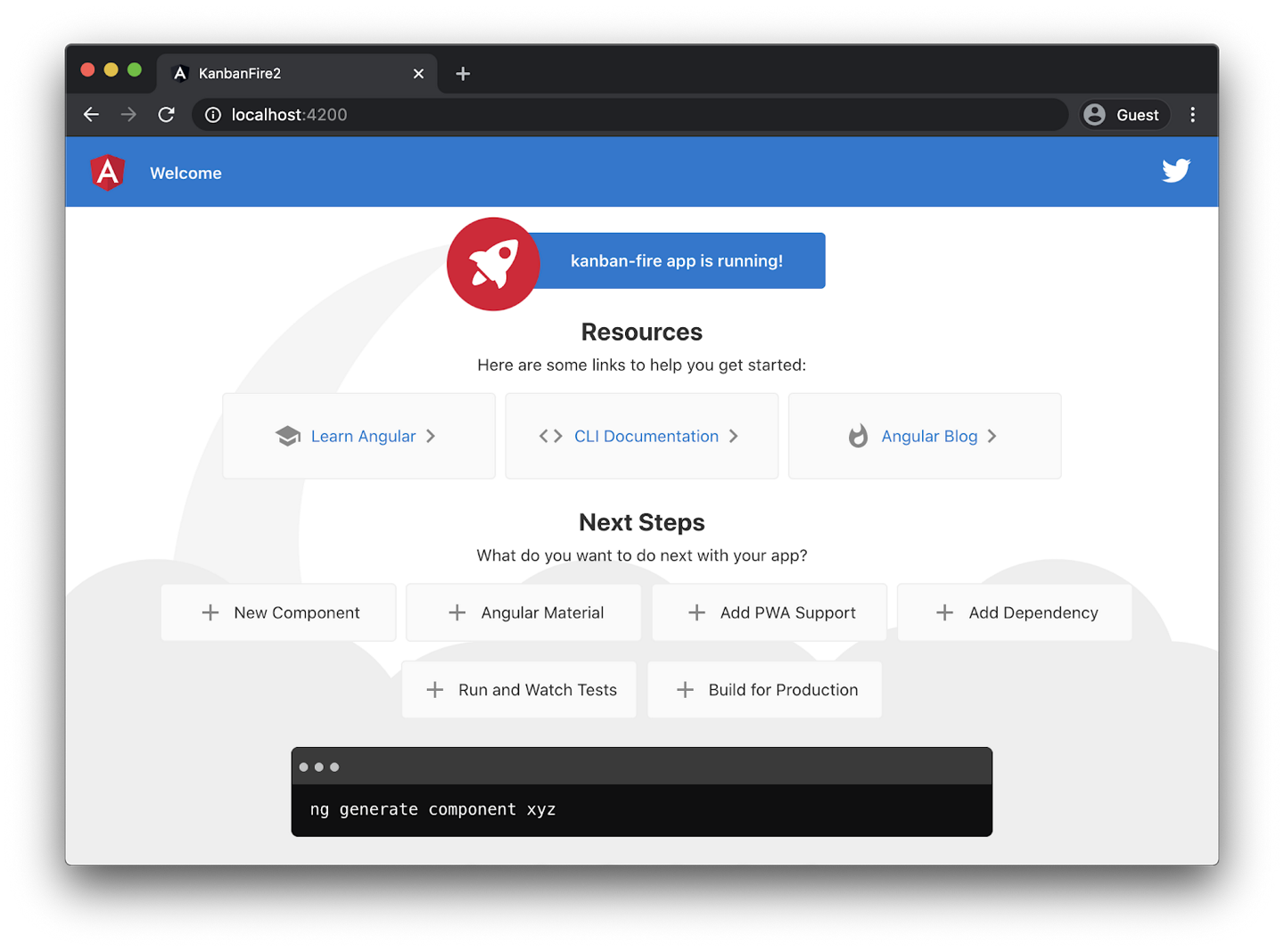Click the graduation cap icon on Learn Angular
The width and height of the screenshot is (1284, 952).
(287, 436)
